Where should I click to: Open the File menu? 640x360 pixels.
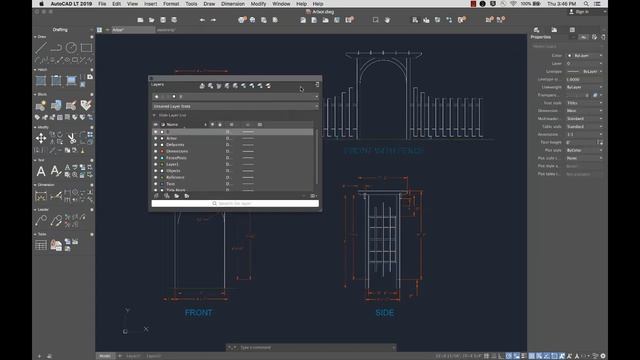coord(102,4)
